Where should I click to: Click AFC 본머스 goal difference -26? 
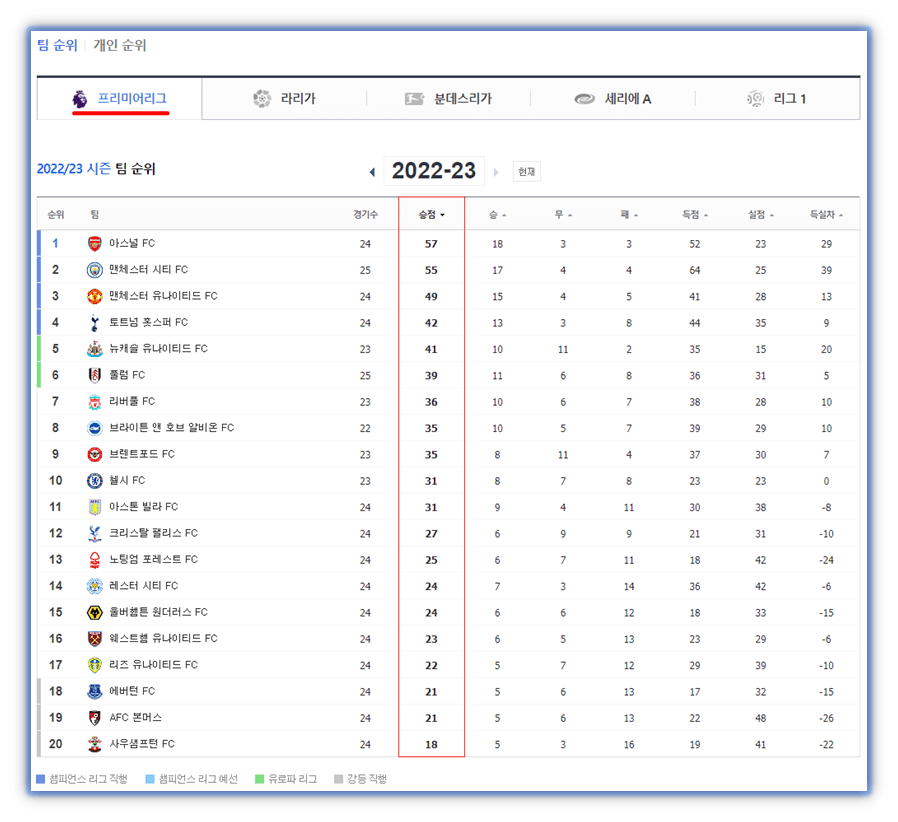pyautogui.click(x=826, y=718)
